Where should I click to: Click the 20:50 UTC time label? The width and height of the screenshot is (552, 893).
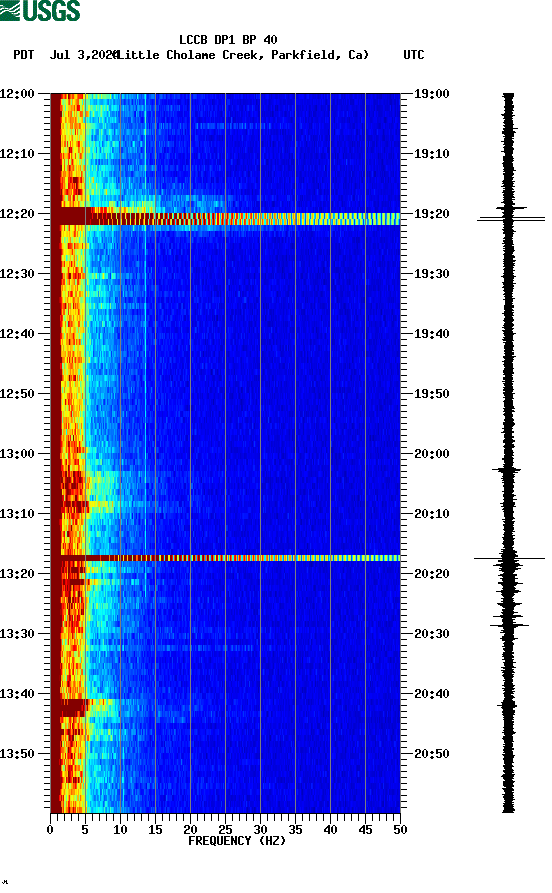432,754
